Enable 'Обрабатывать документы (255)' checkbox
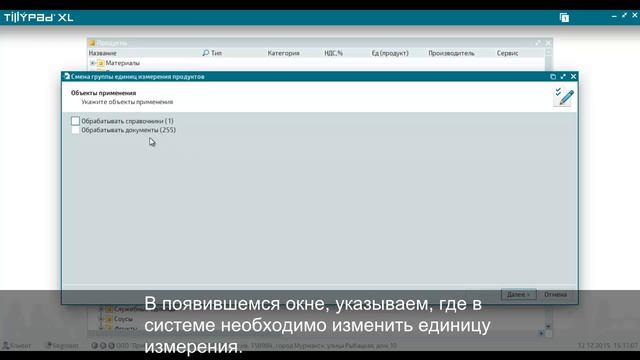The image size is (640, 360). click(75, 130)
